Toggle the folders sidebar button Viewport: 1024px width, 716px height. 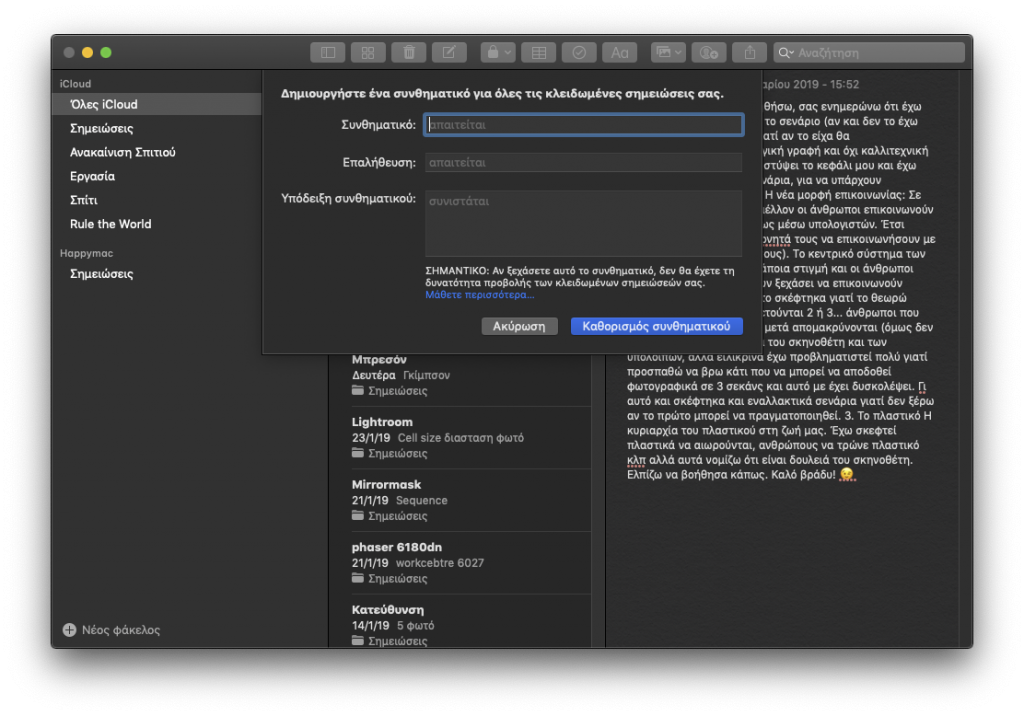[328, 52]
